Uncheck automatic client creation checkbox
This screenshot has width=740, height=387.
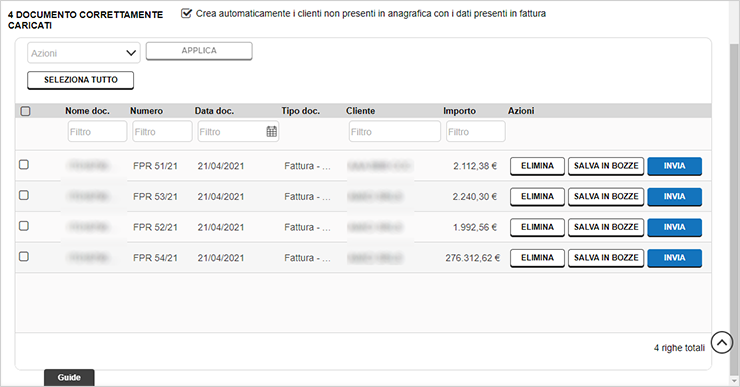(186, 13)
